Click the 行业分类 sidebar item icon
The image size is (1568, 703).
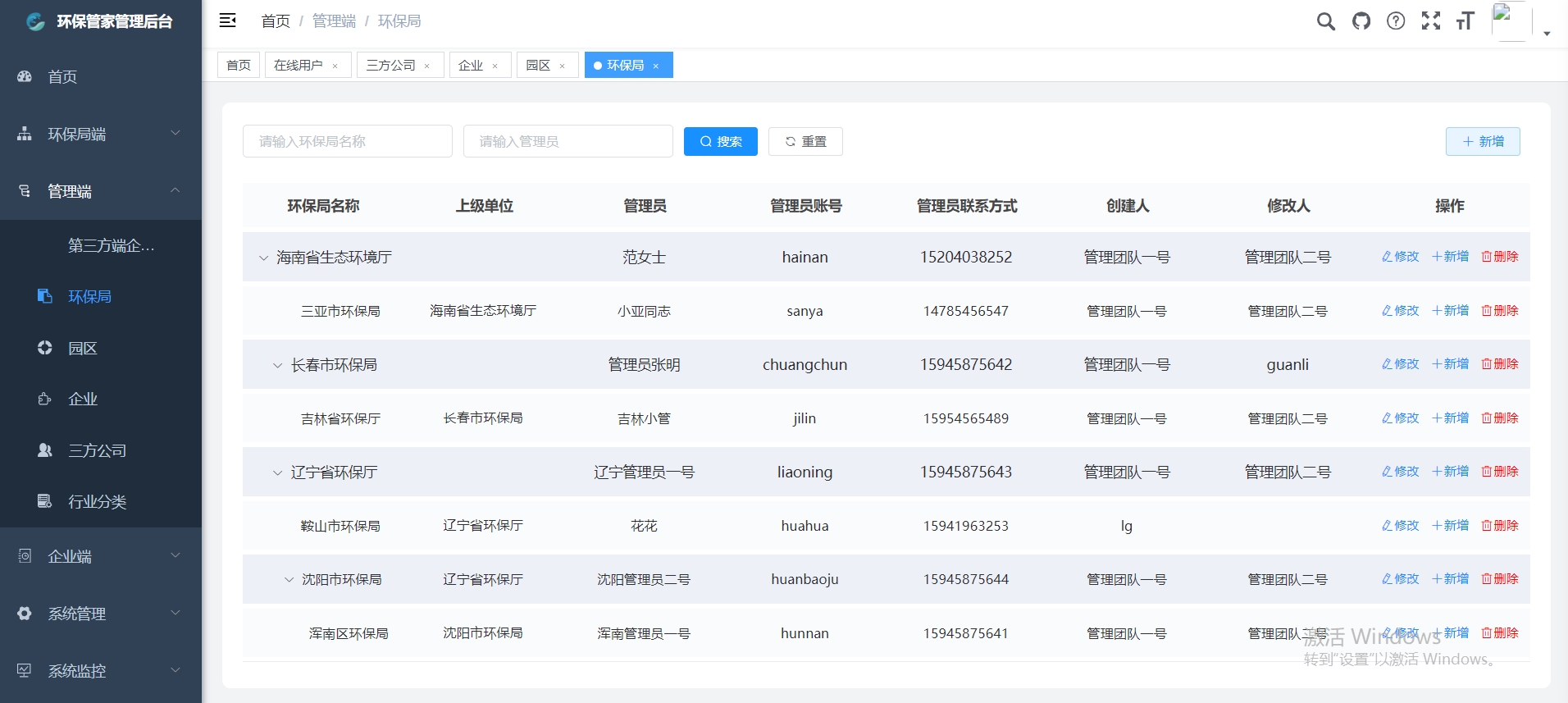point(45,501)
